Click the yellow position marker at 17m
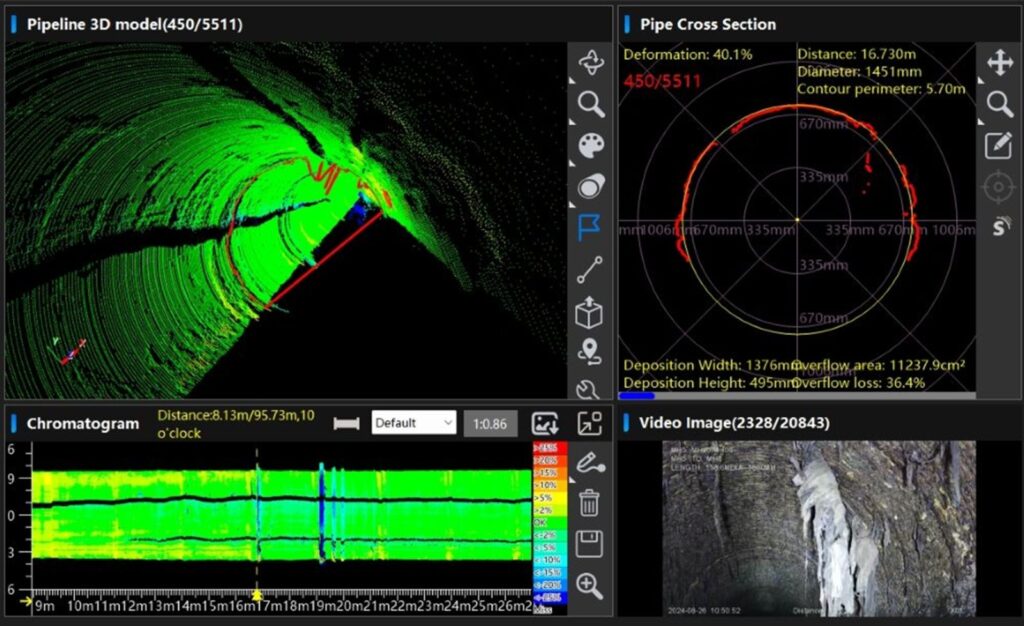Screen dimensions: 1024x626 point(257,596)
